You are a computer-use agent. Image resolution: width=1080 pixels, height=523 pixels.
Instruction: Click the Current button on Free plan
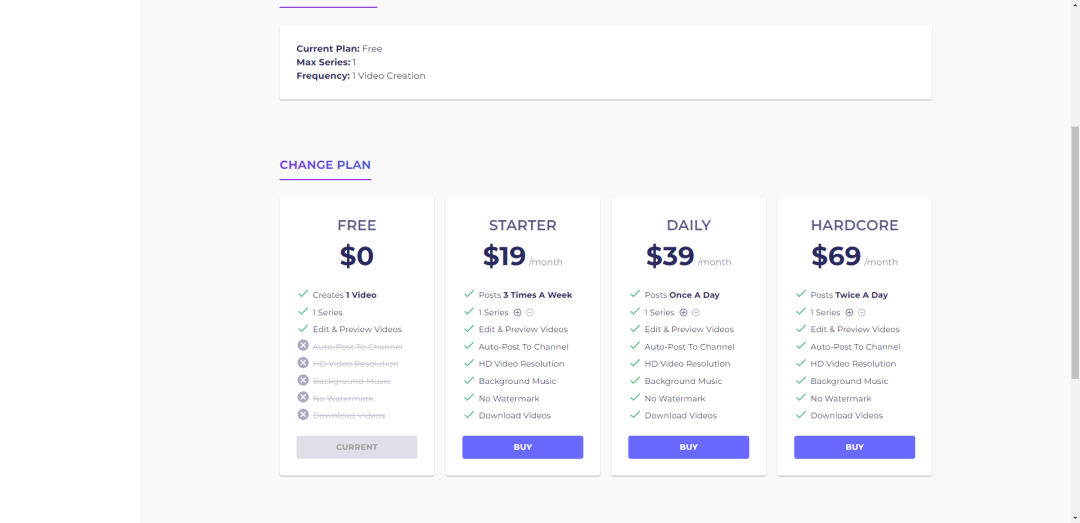click(x=356, y=447)
